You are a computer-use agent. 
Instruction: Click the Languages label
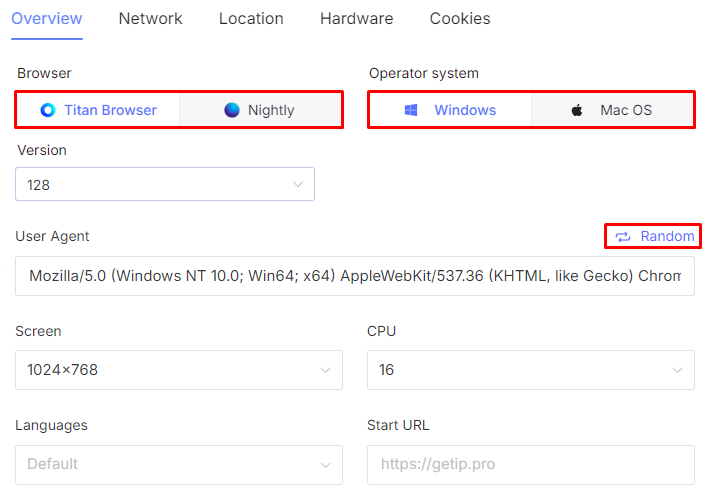click(x=51, y=425)
